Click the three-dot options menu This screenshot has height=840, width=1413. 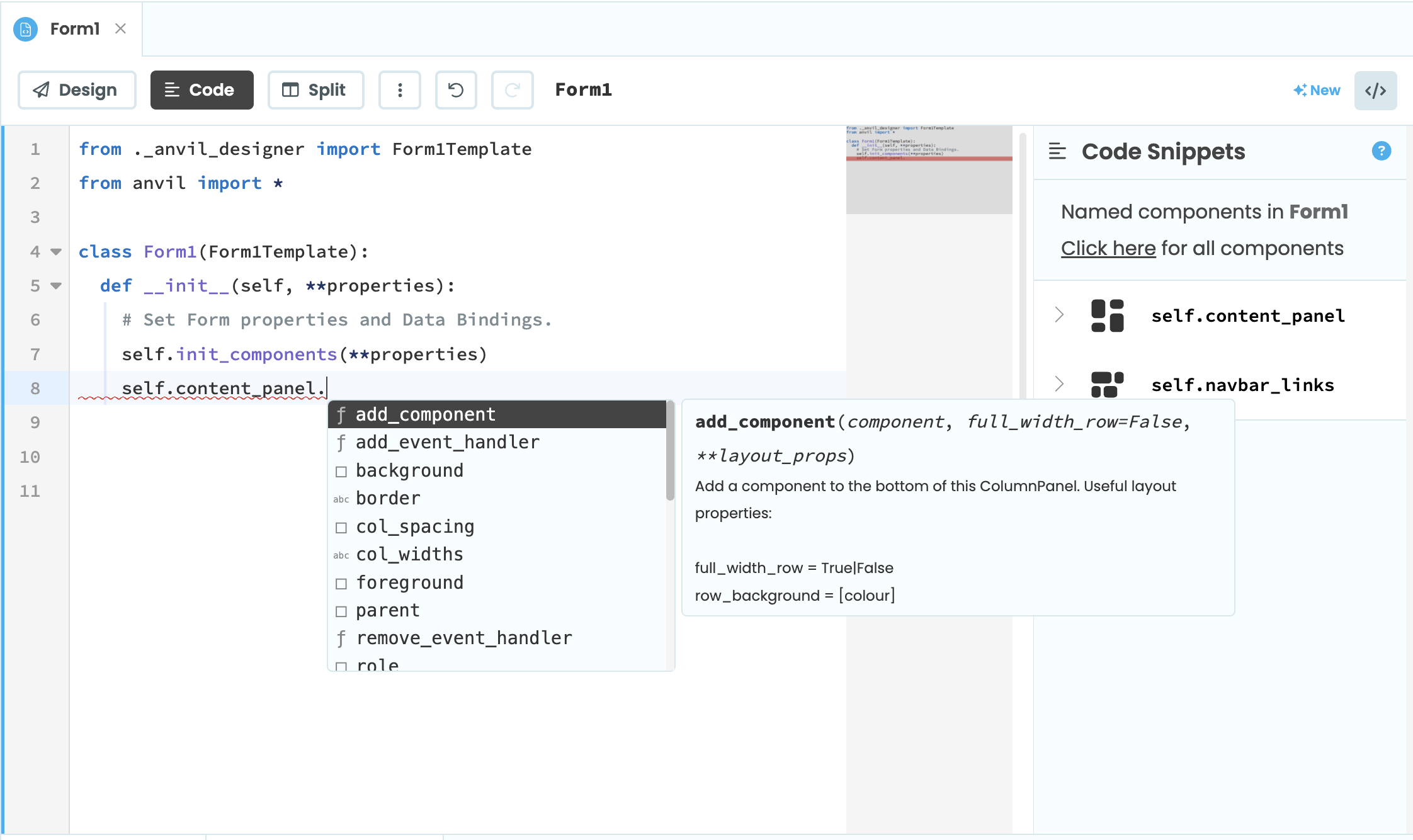pyautogui.click(x=400, y=90)
